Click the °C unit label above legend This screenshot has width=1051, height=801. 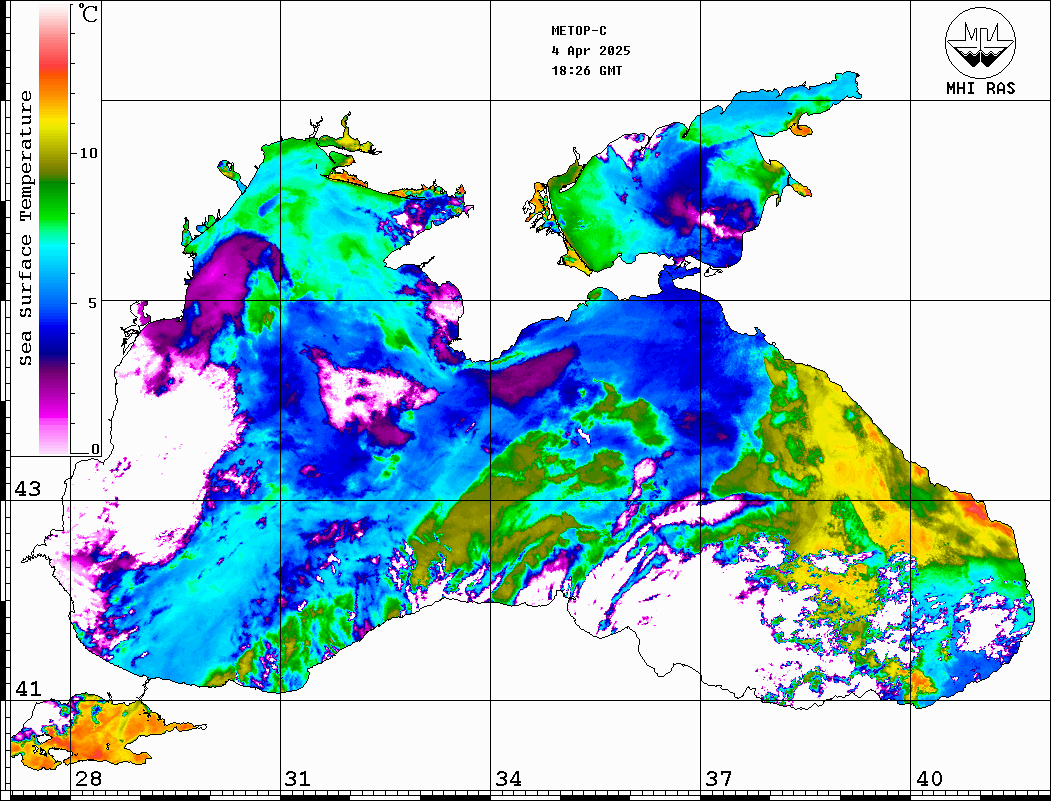click(89, 15)
